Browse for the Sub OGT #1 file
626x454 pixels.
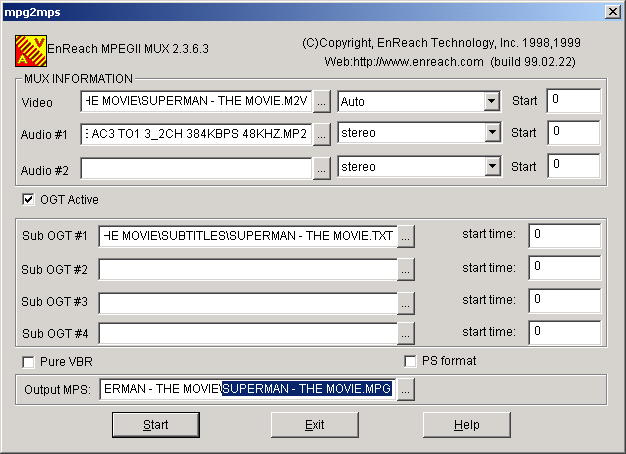tap(405, 236)
